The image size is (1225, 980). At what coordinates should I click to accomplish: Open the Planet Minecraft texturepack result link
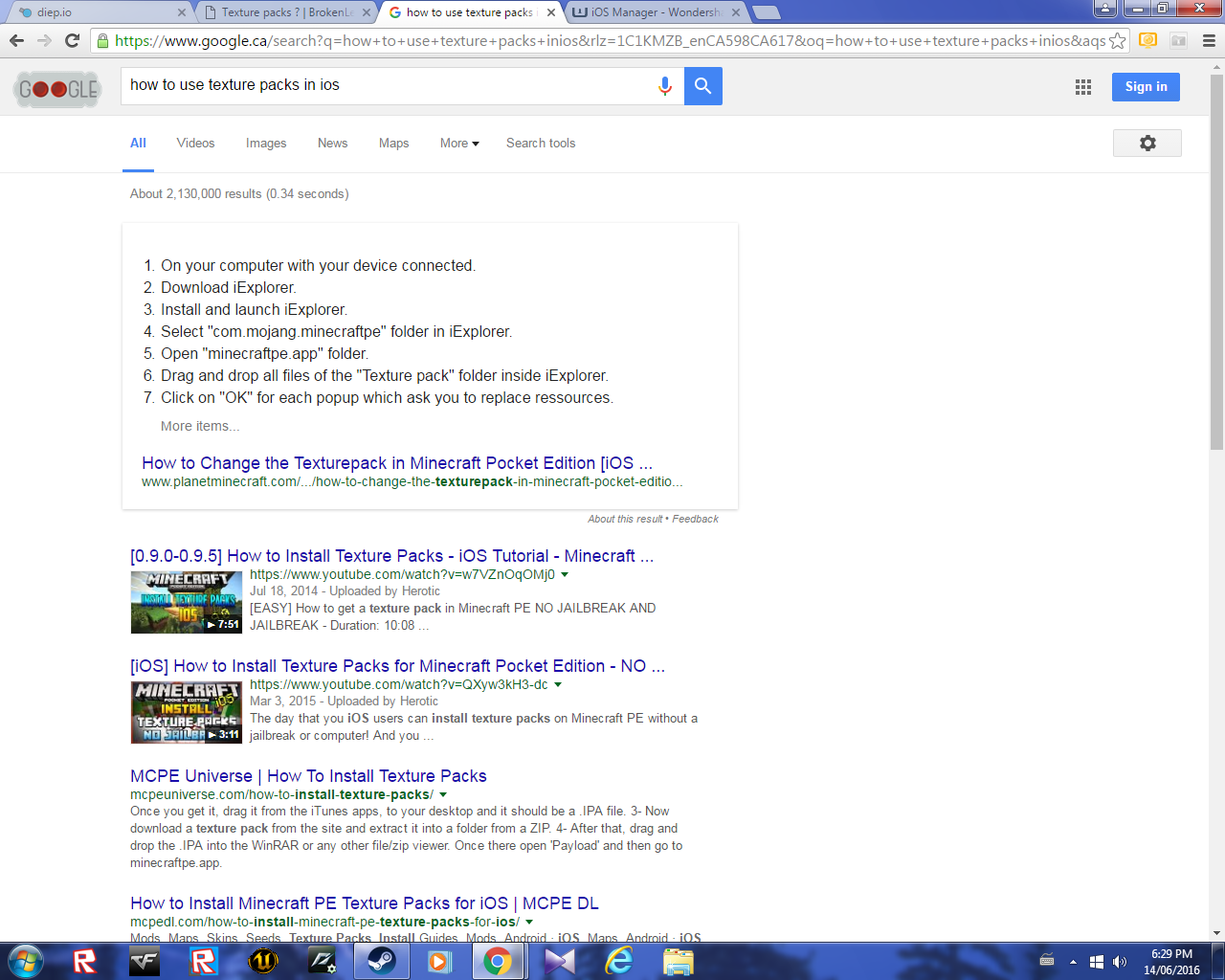click(x=397, y=463)
